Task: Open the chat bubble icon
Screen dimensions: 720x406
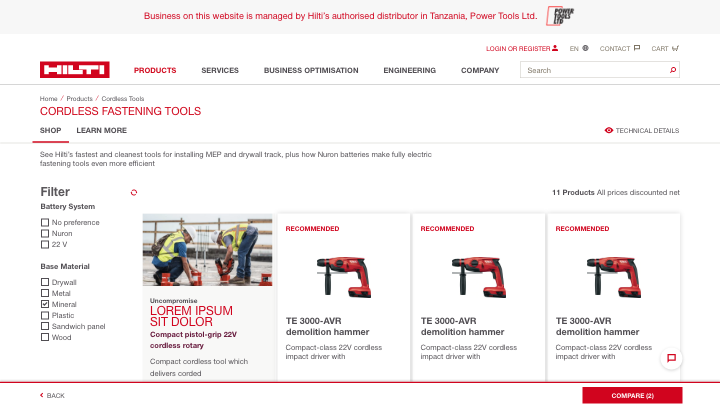Action: 671,358
